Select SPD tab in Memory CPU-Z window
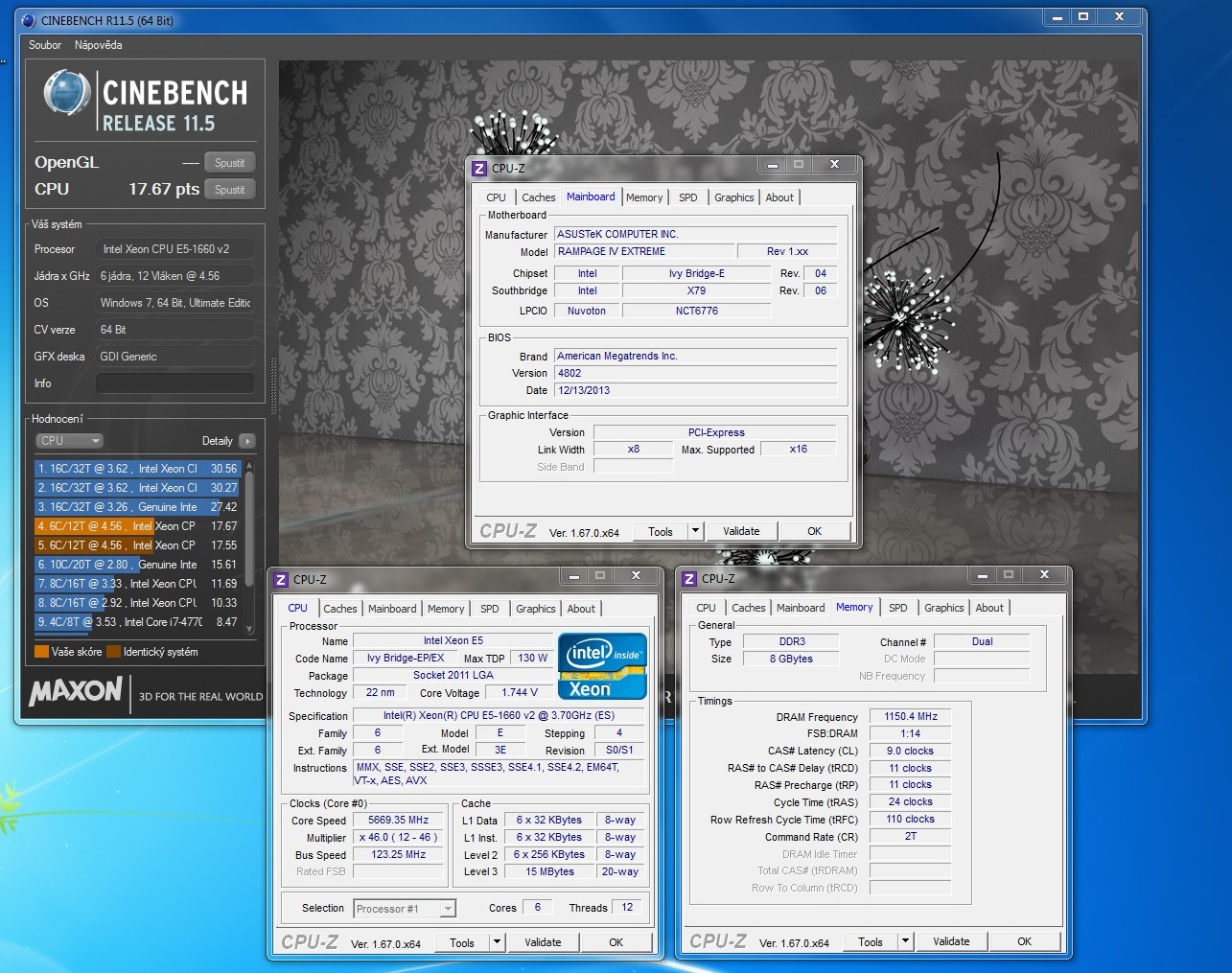The image size is (1232, 973). pos(898,608)
